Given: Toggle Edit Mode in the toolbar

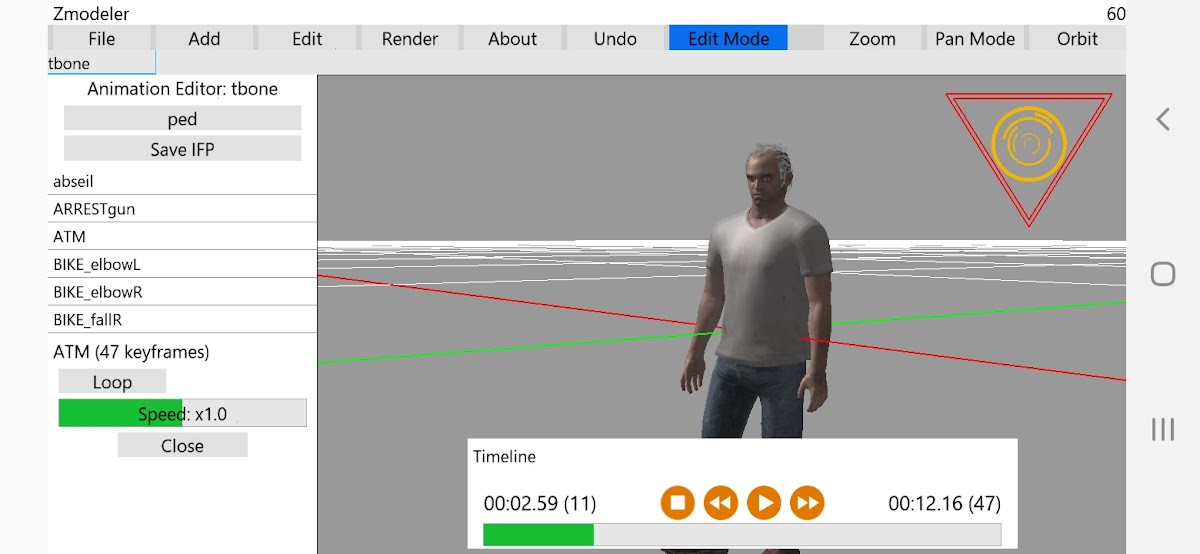Looking at the screenshot, I should (728, 39).
